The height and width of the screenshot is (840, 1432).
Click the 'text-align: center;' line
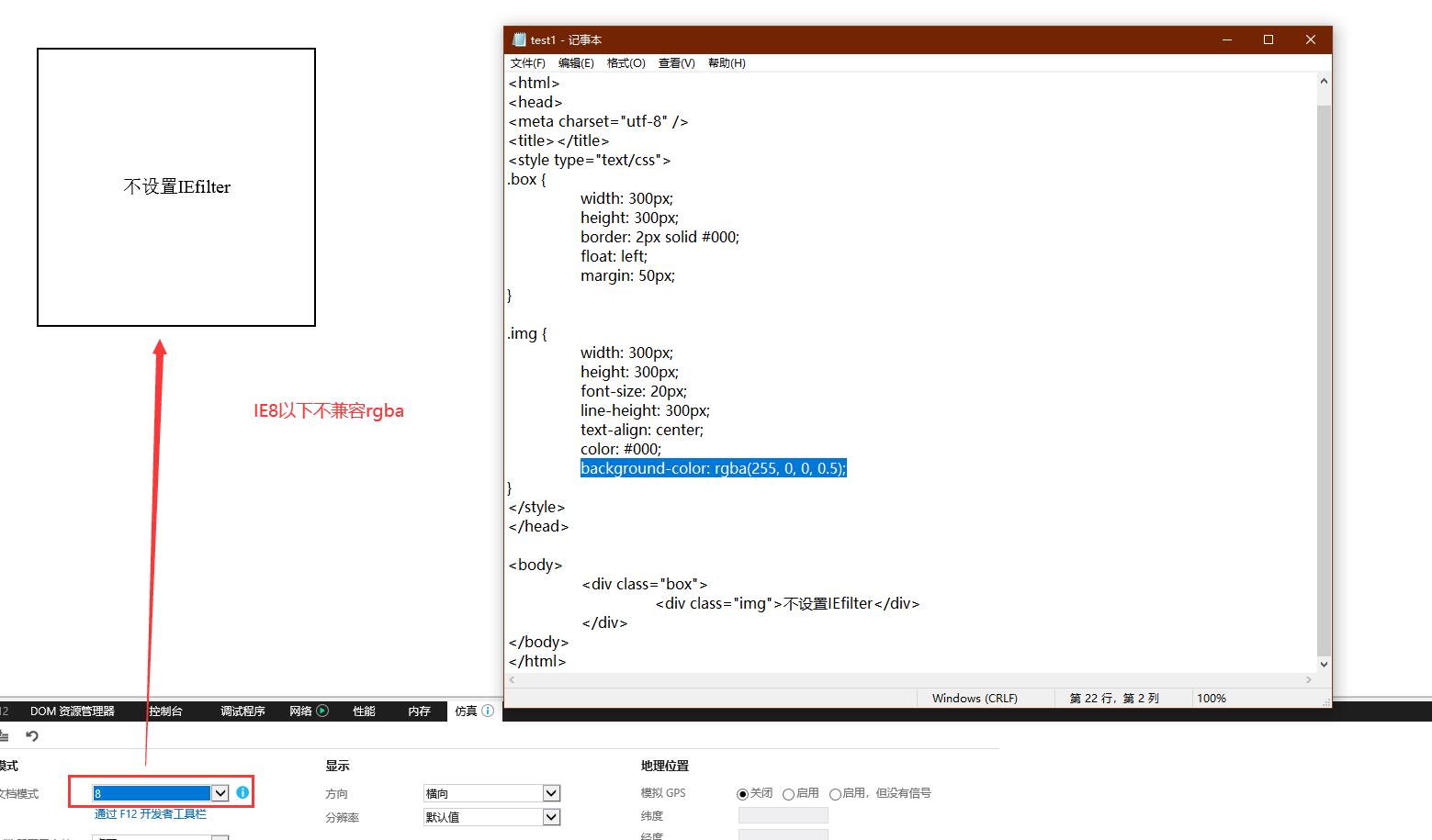click(642, 430)
